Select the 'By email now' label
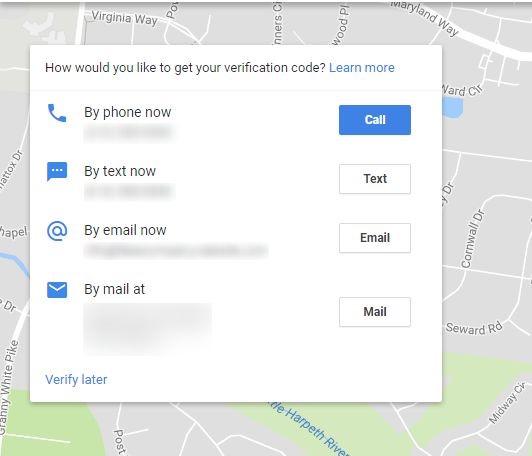 click(x=125, y=230)
